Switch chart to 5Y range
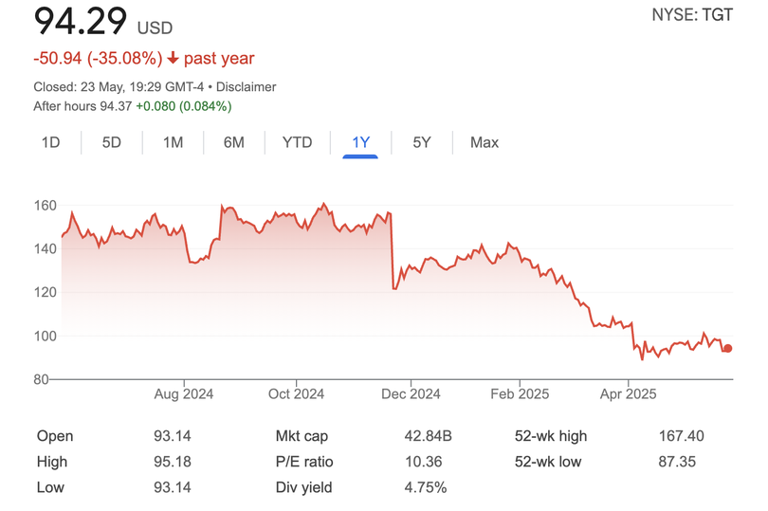The image size is (768, 511). pos(422,143)
